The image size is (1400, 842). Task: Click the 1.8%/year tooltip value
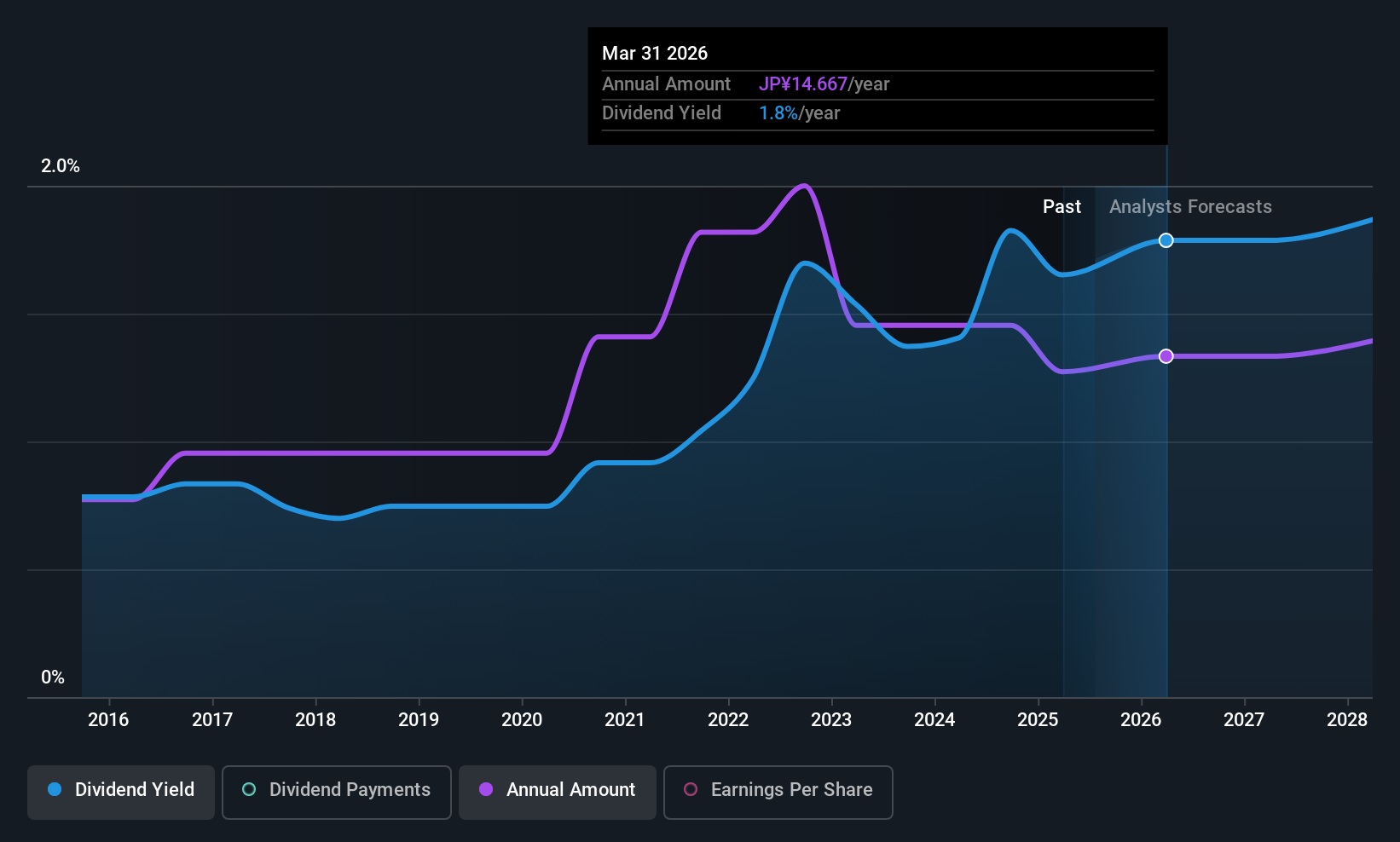(x=800, y=113)
